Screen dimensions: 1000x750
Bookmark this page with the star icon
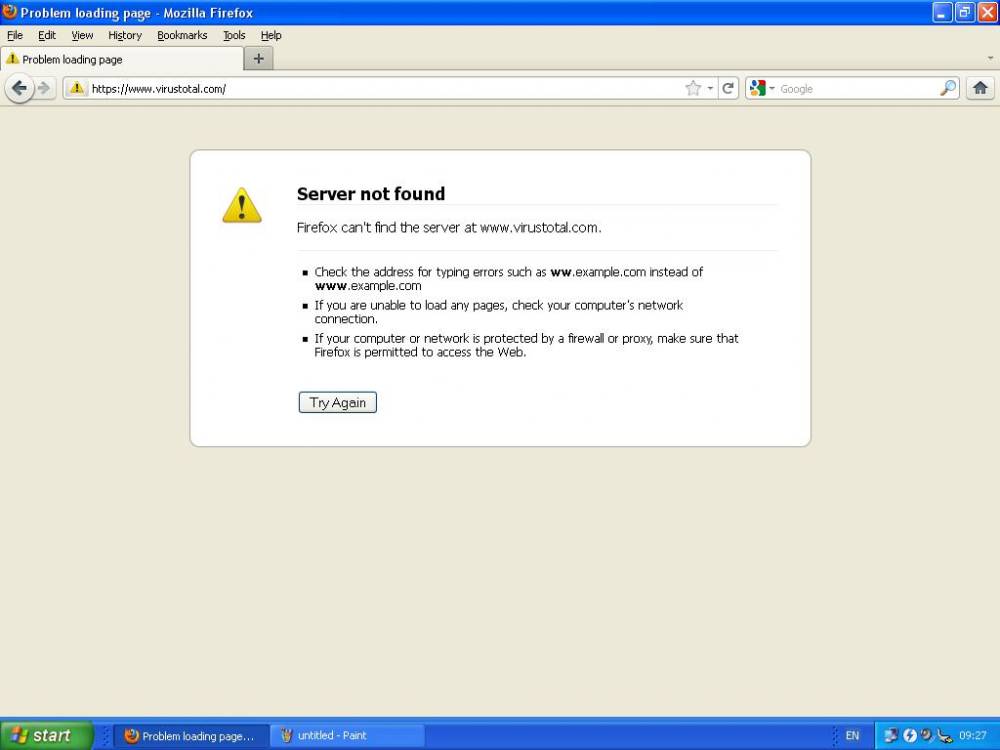693,89
